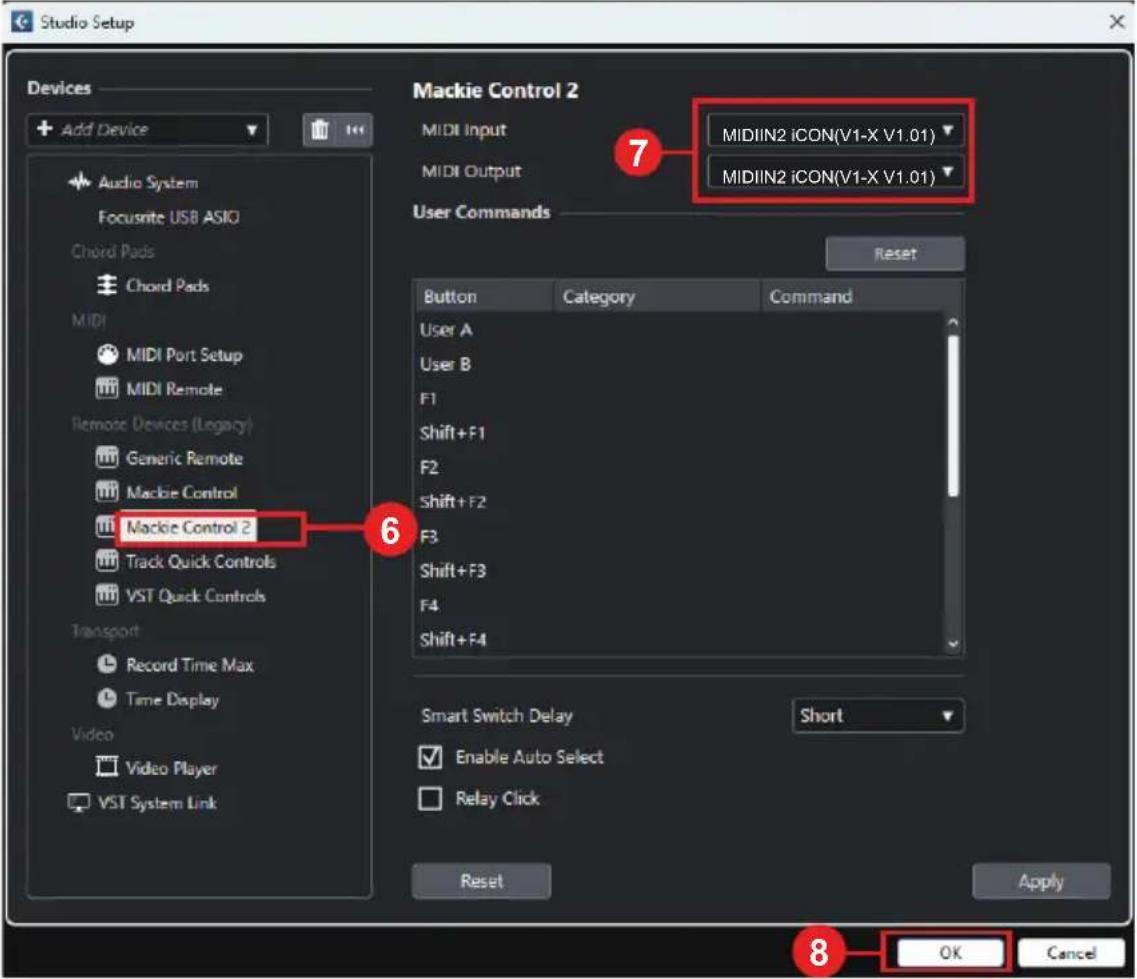Click Reset above the User Commands table
The image size is (1137, 979).
pyautogui.click(x=895, y=253)
